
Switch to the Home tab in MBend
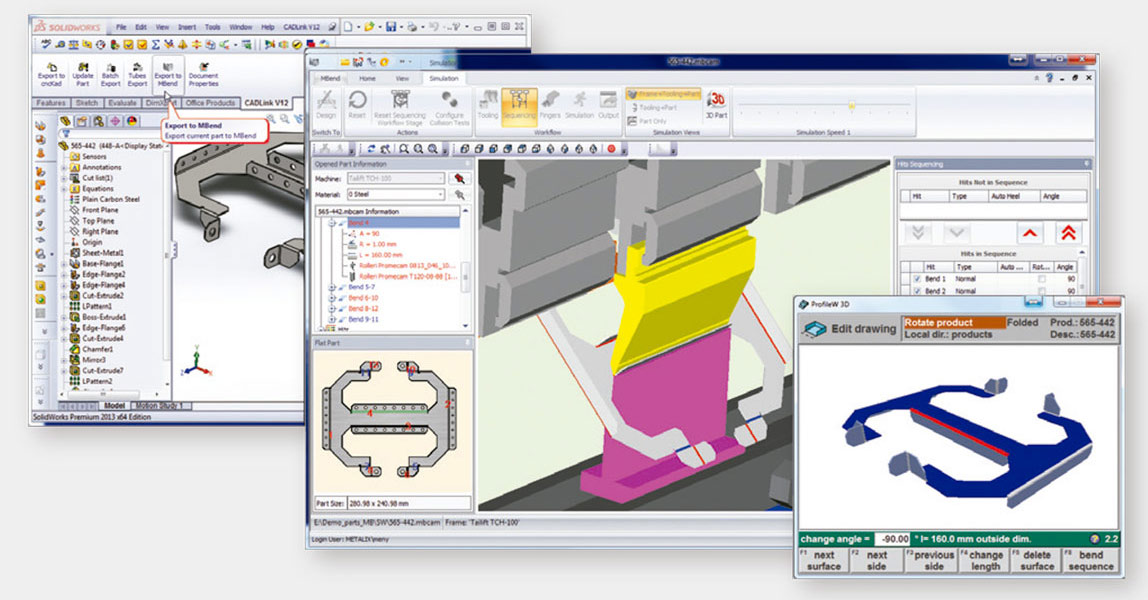[x=368, y=78]
